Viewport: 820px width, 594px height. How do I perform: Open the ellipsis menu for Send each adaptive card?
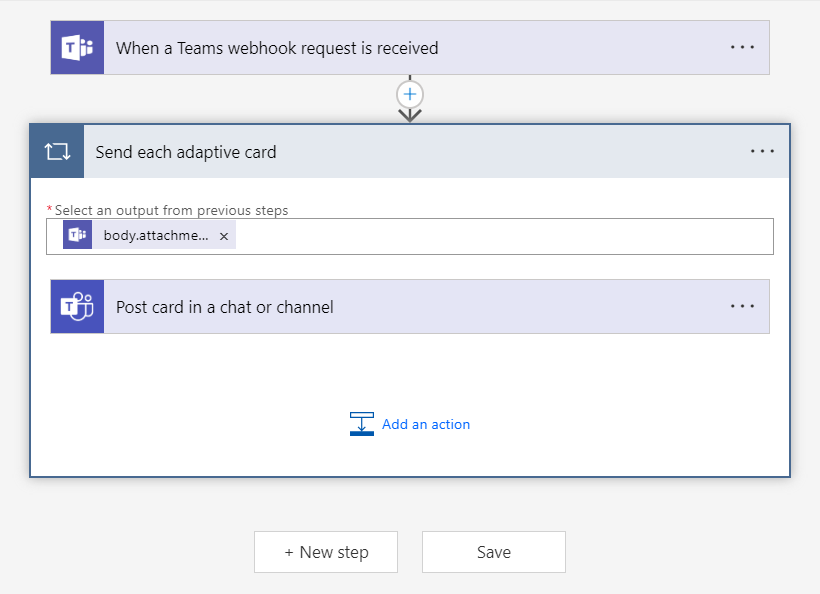point(762,151)
